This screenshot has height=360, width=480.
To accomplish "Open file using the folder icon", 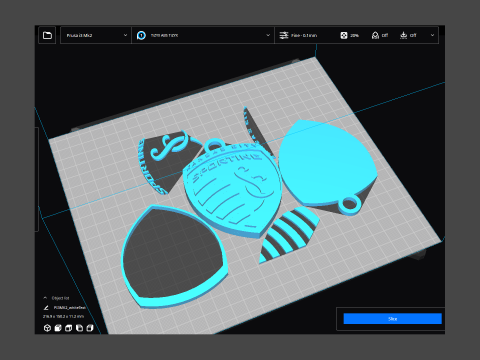I will pyautogui.click(x=47, y=35).
